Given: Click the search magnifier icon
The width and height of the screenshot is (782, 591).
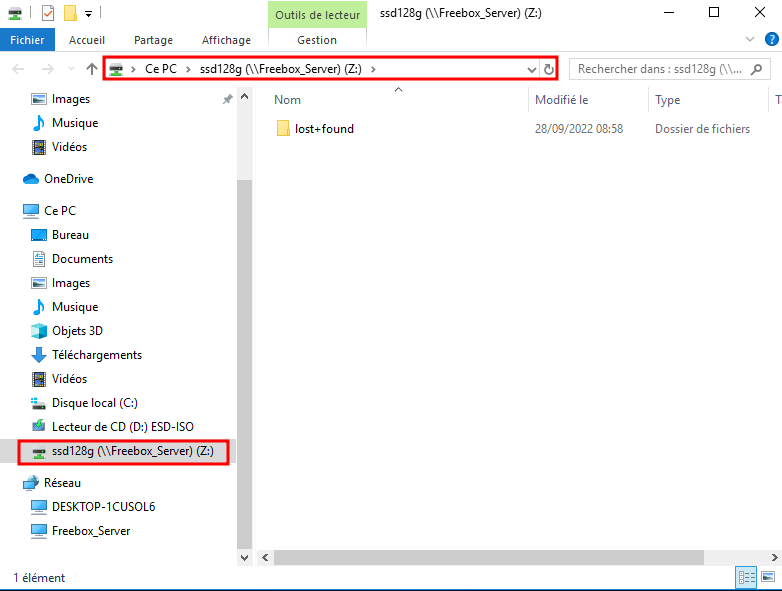Looking at the screenshot, I should (x=756, y=69).
